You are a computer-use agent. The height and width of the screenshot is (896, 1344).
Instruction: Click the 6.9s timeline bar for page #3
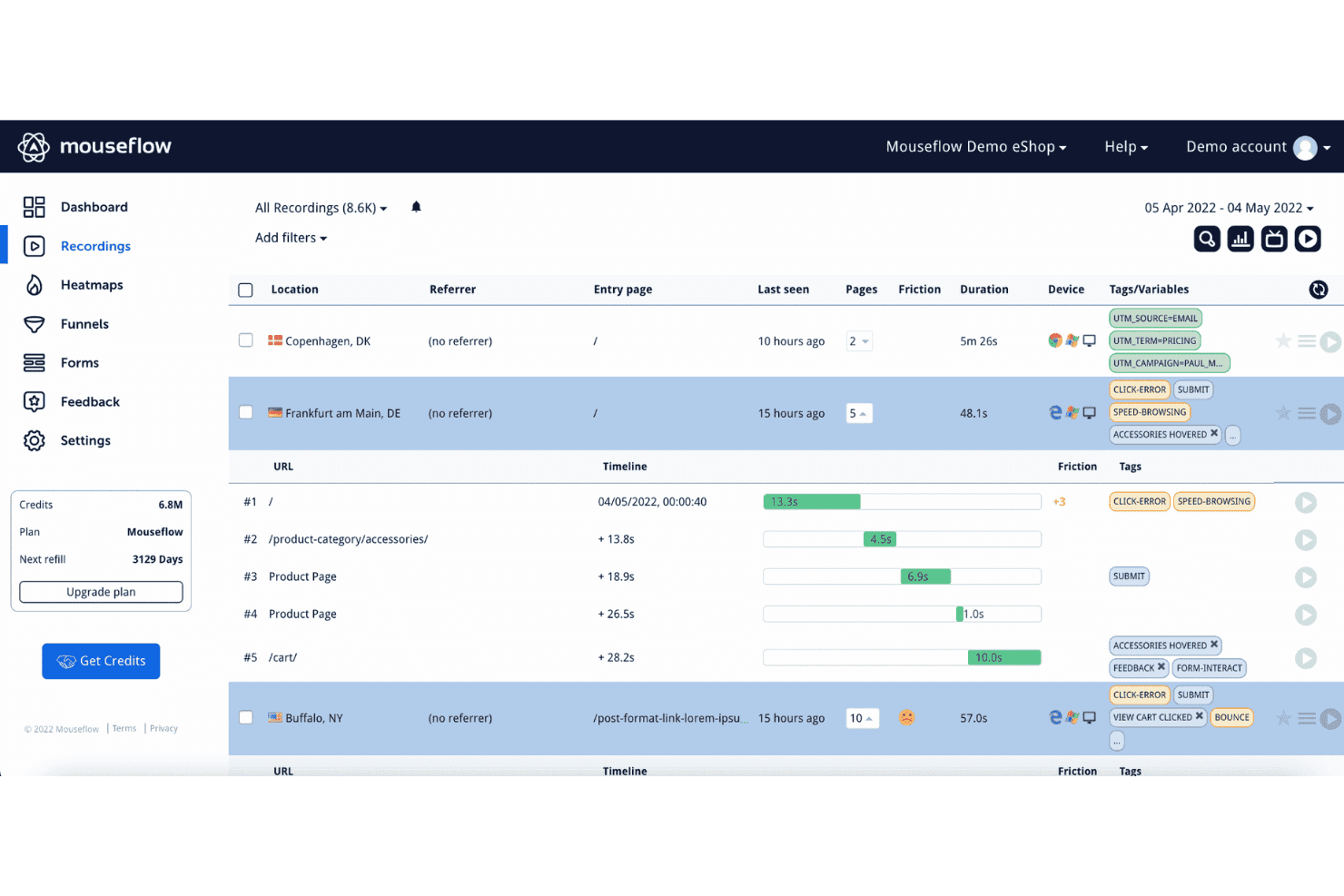pos(925,576)
